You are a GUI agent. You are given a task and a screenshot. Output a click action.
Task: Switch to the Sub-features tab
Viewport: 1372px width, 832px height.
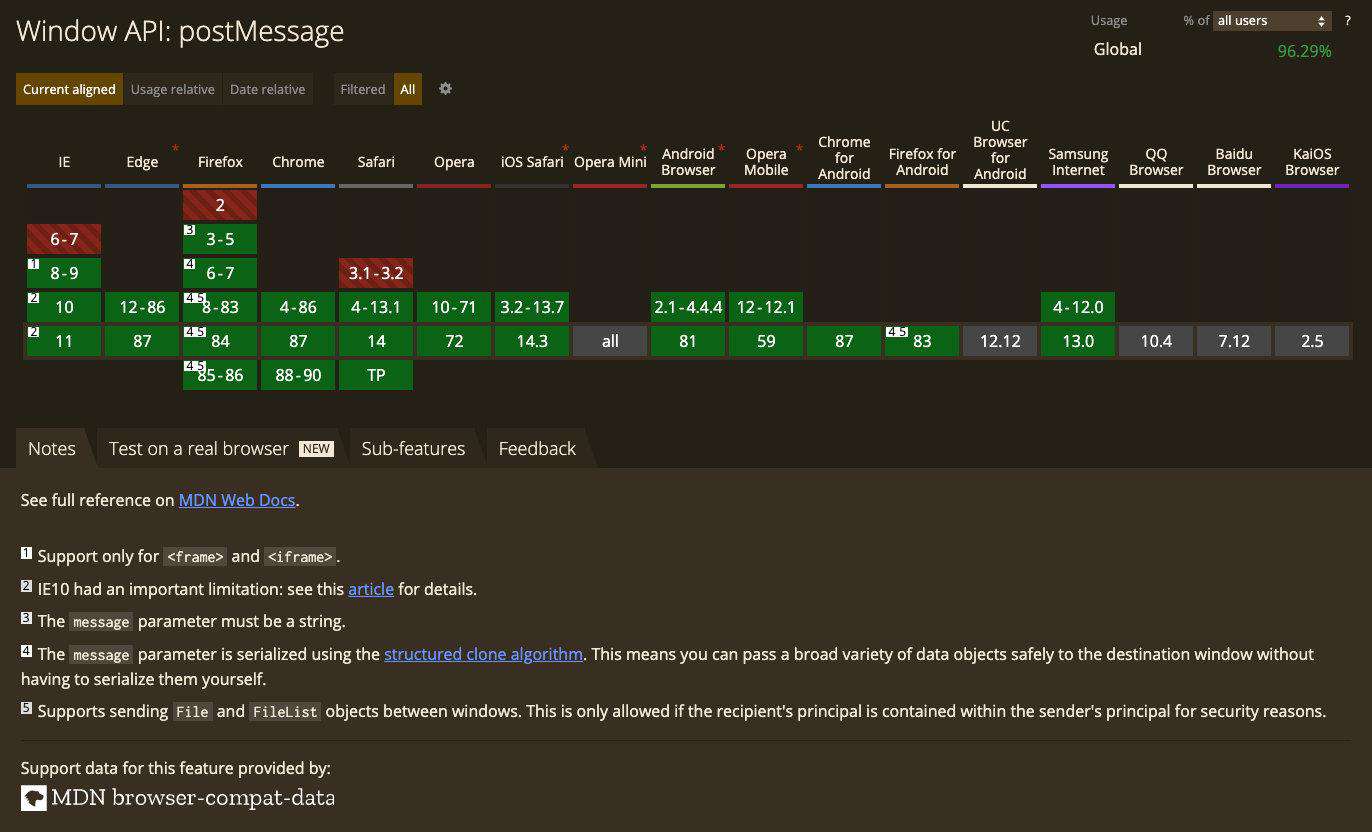413,448
